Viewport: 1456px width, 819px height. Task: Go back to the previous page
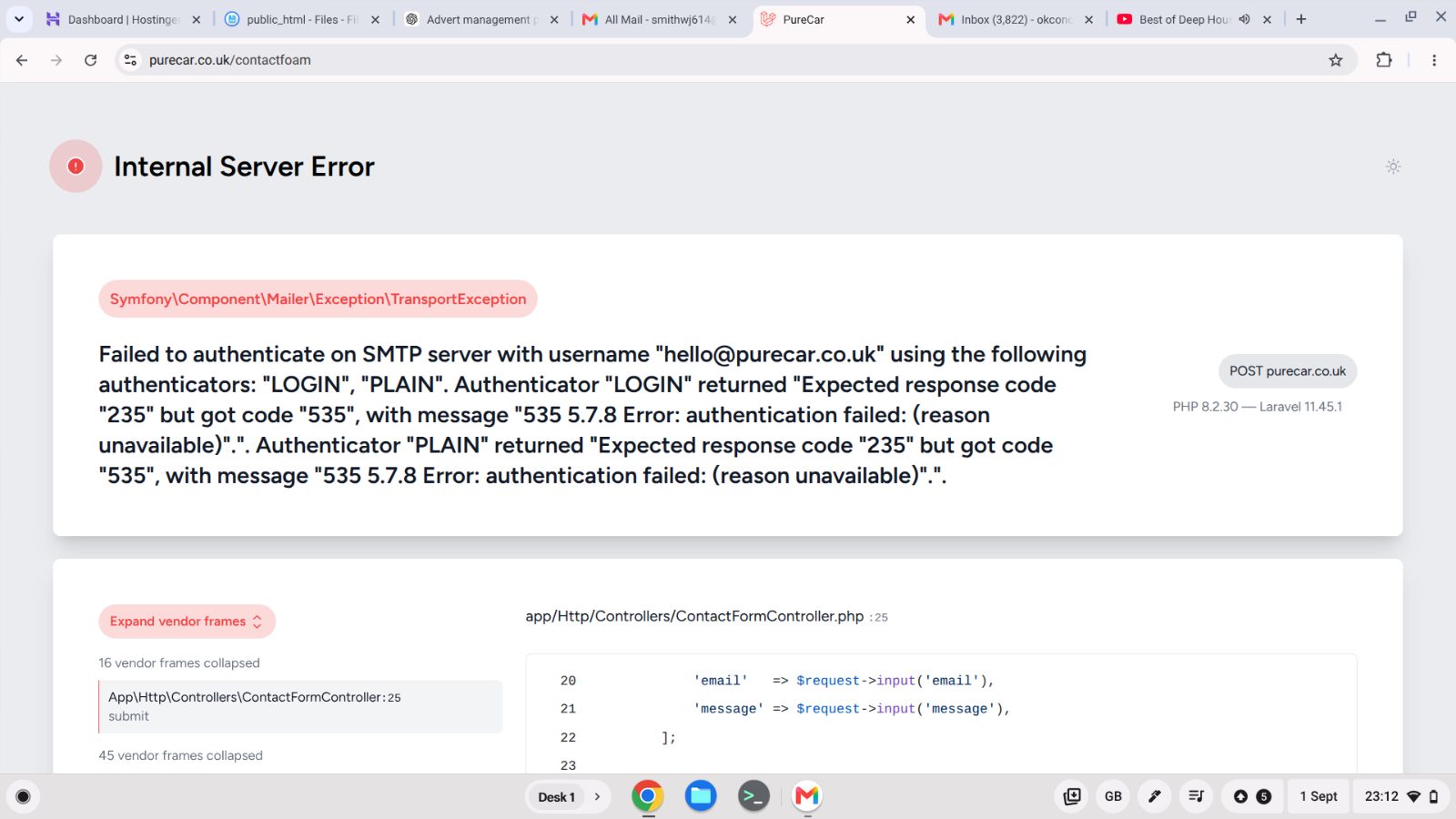coord(22,60)
